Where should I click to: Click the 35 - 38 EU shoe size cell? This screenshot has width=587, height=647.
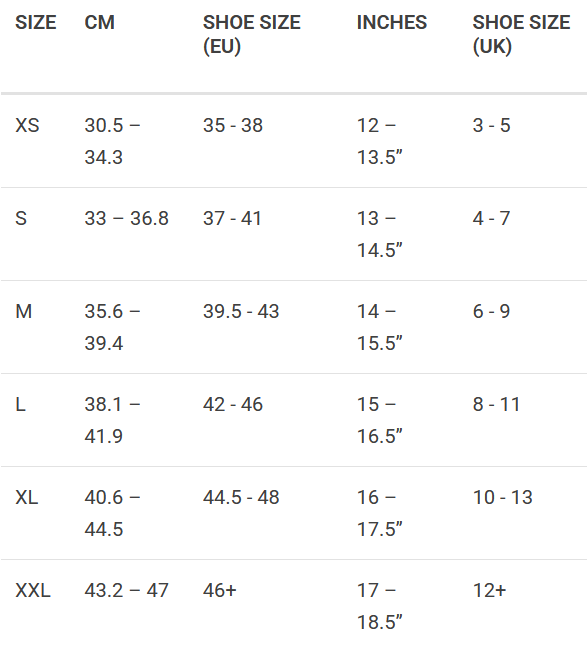[x=233, y=125]
